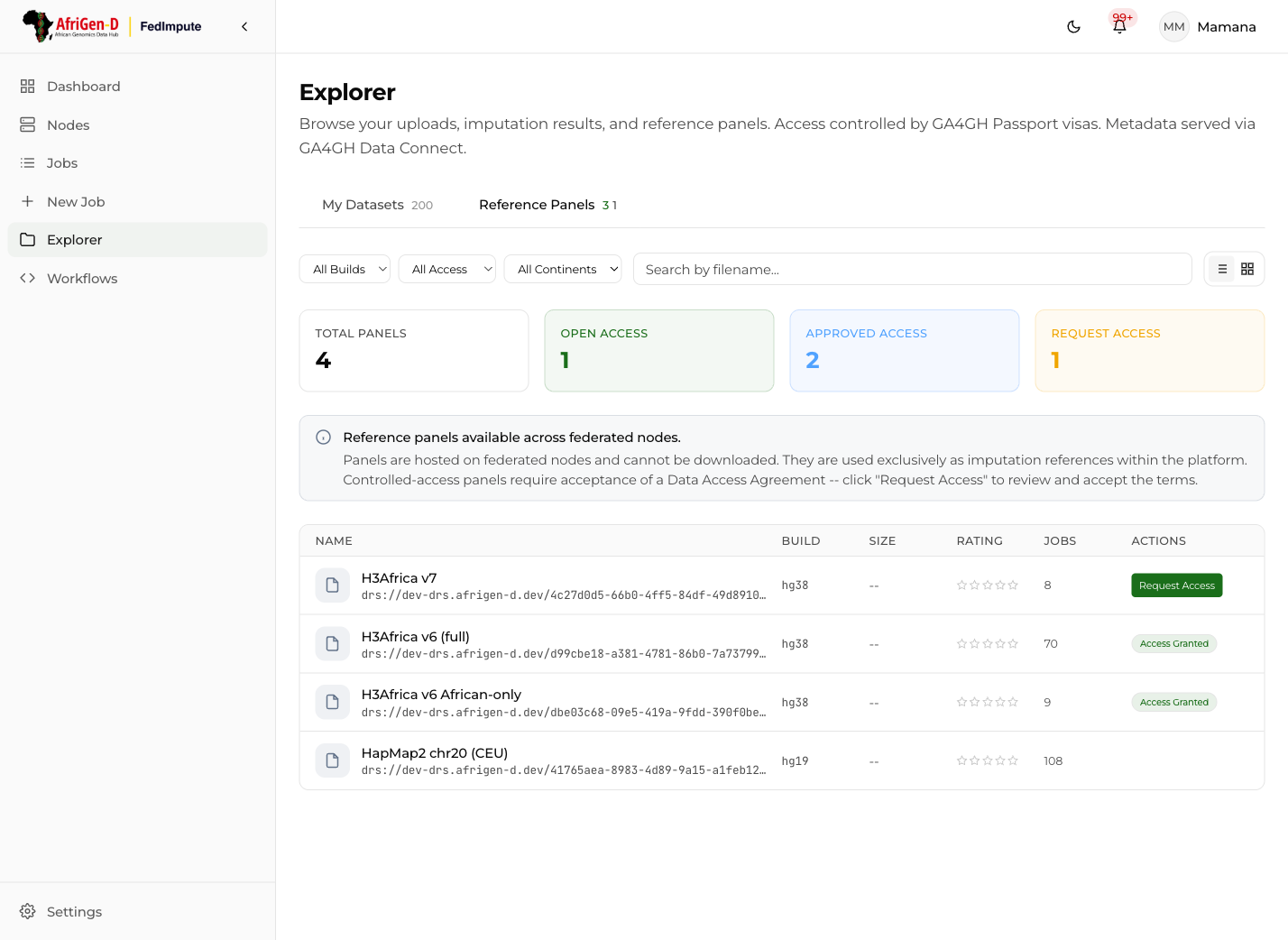Start a New Job from sidebar
Image resolution: width=1288 pixels, height=940 pixels.
137,202
